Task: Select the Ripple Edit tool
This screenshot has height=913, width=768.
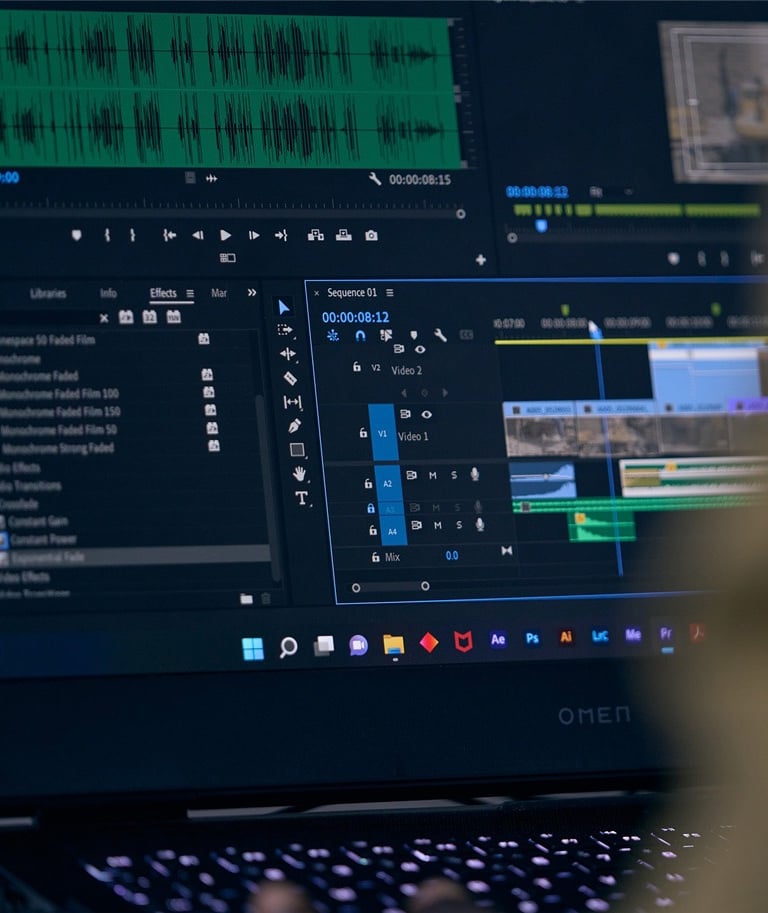Action: pyautogui.click(x=288, y=353)
